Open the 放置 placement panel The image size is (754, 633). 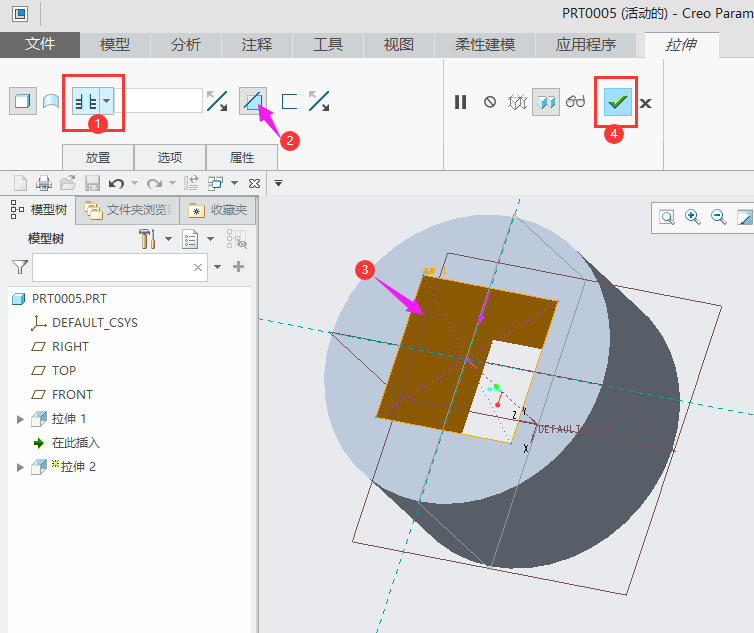98,158
